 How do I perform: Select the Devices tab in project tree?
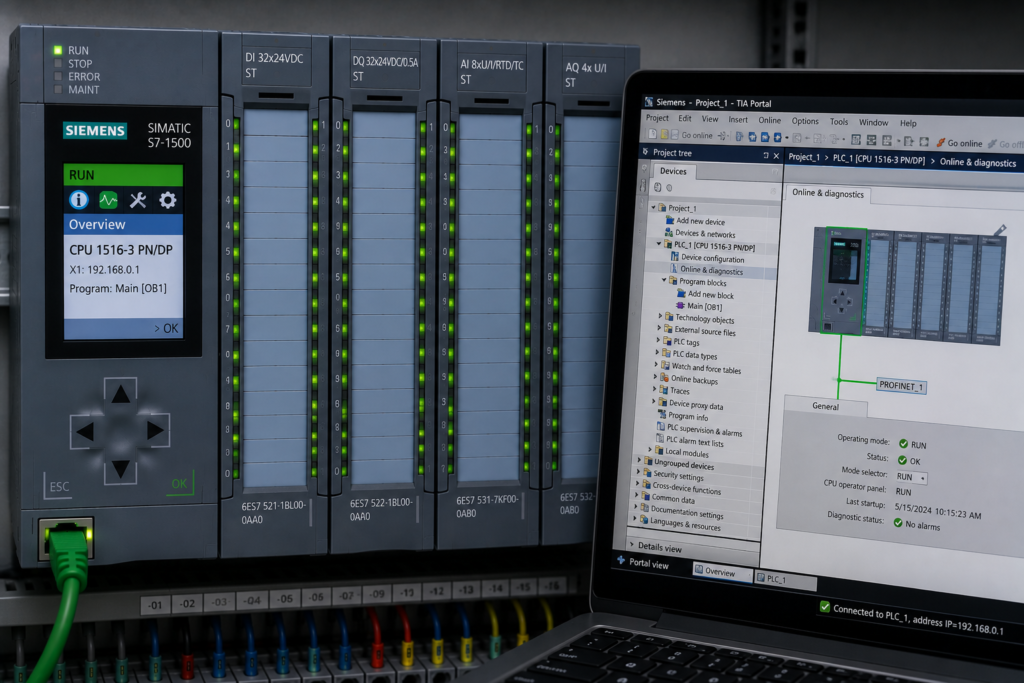tap(673, 171)
